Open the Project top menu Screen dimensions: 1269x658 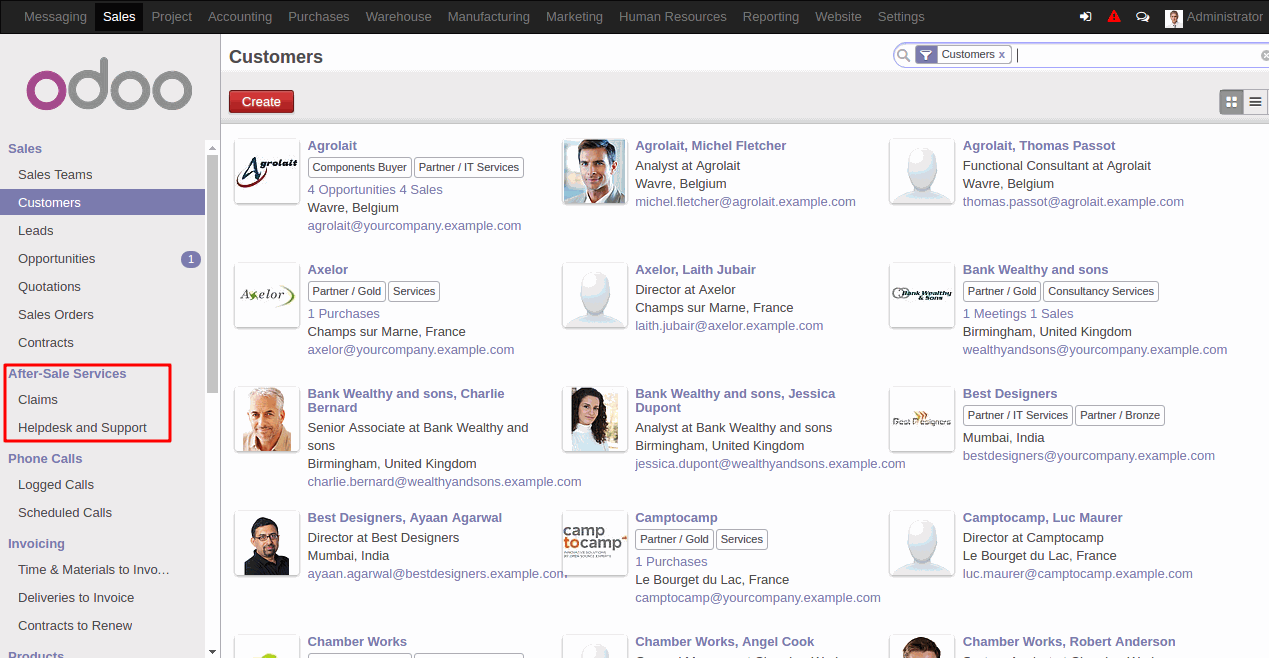[171, 17]
